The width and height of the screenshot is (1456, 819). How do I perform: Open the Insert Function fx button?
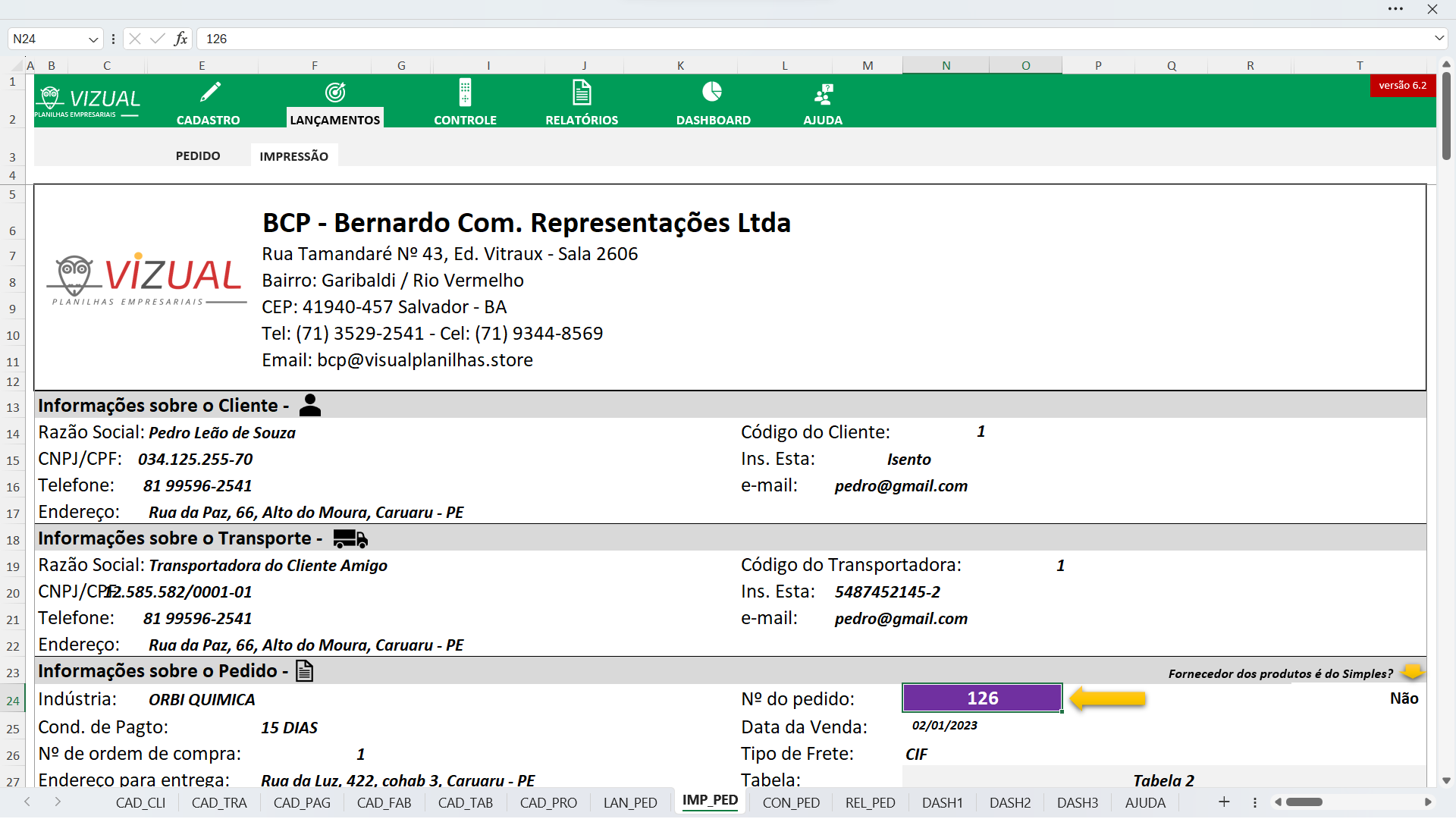pyautogui.click(x=180, y=39)
